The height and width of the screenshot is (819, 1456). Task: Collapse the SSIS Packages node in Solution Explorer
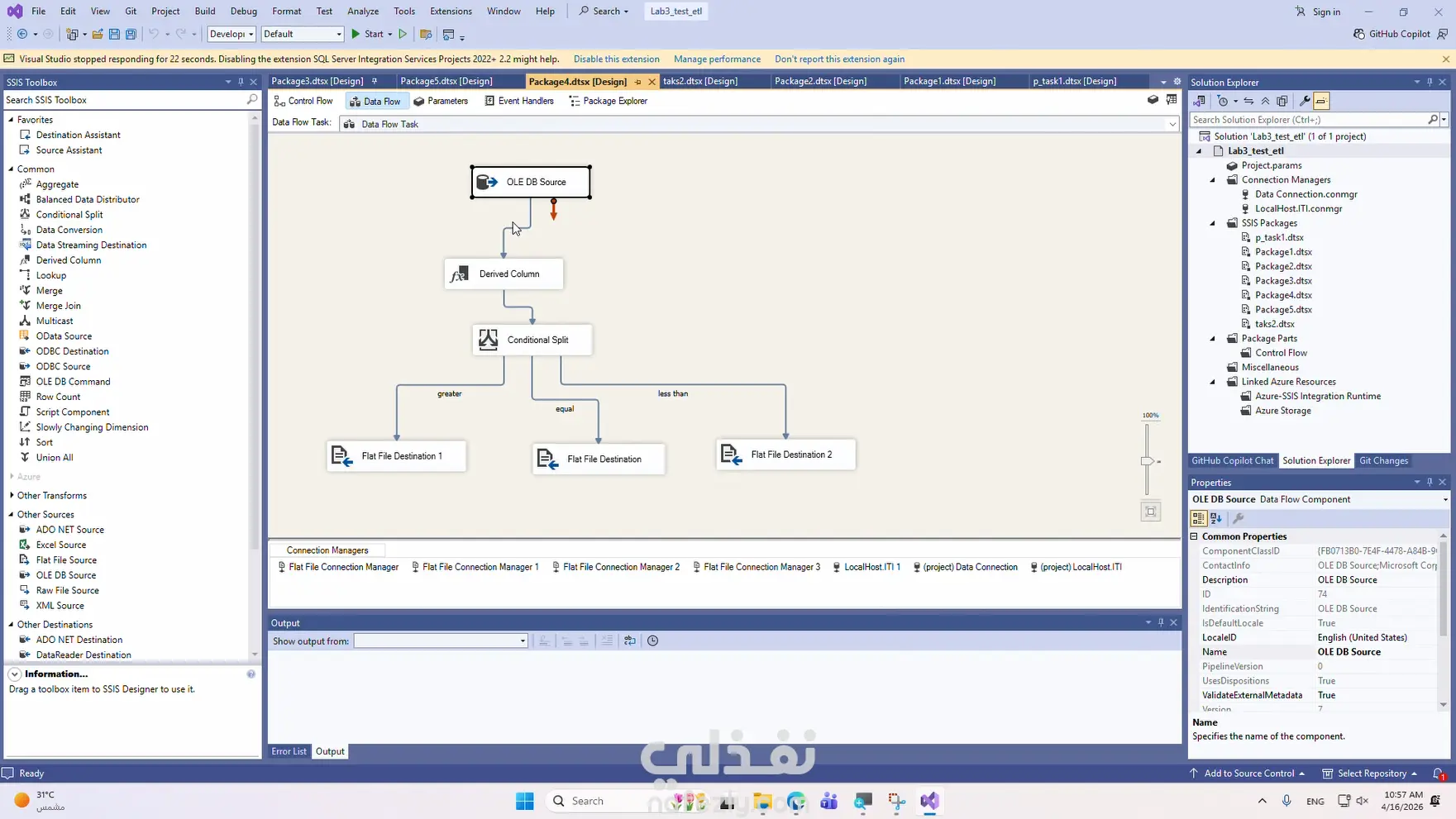[x=1213, y=223]
